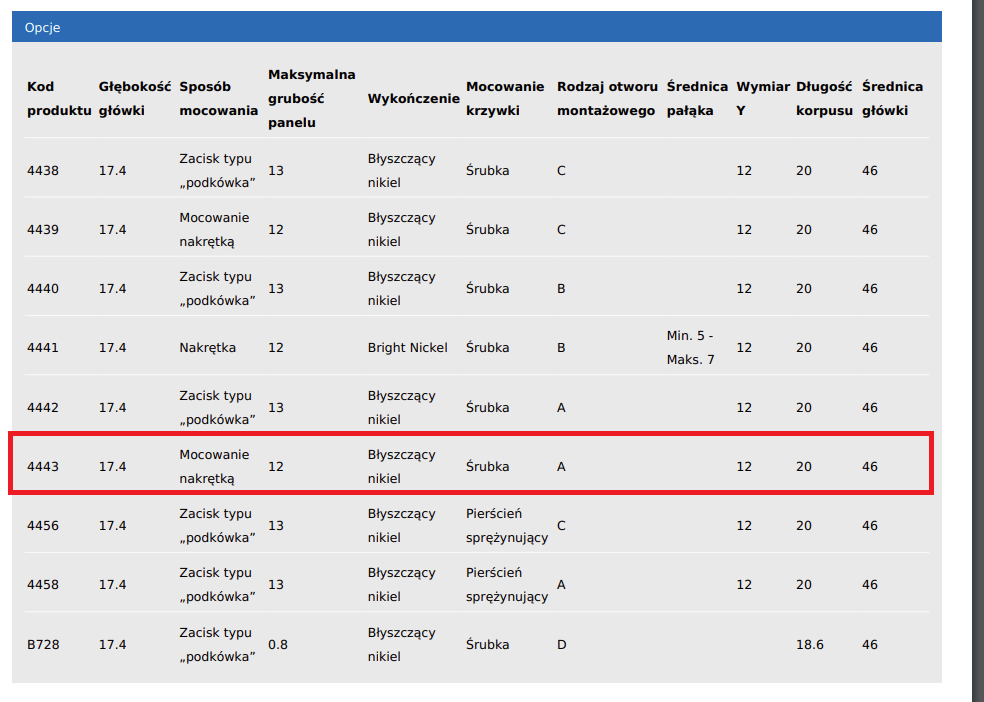Click the 'Sposób mocowania' column header
The width and height of the screenshot is (984, 702).
coord(218,98)
